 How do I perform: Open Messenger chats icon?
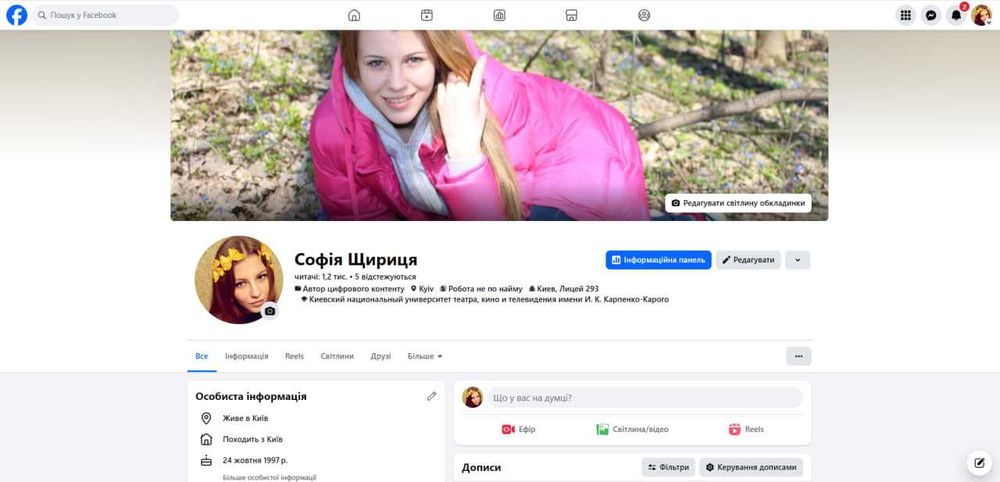pyautogui.click(x=931, y=15)
